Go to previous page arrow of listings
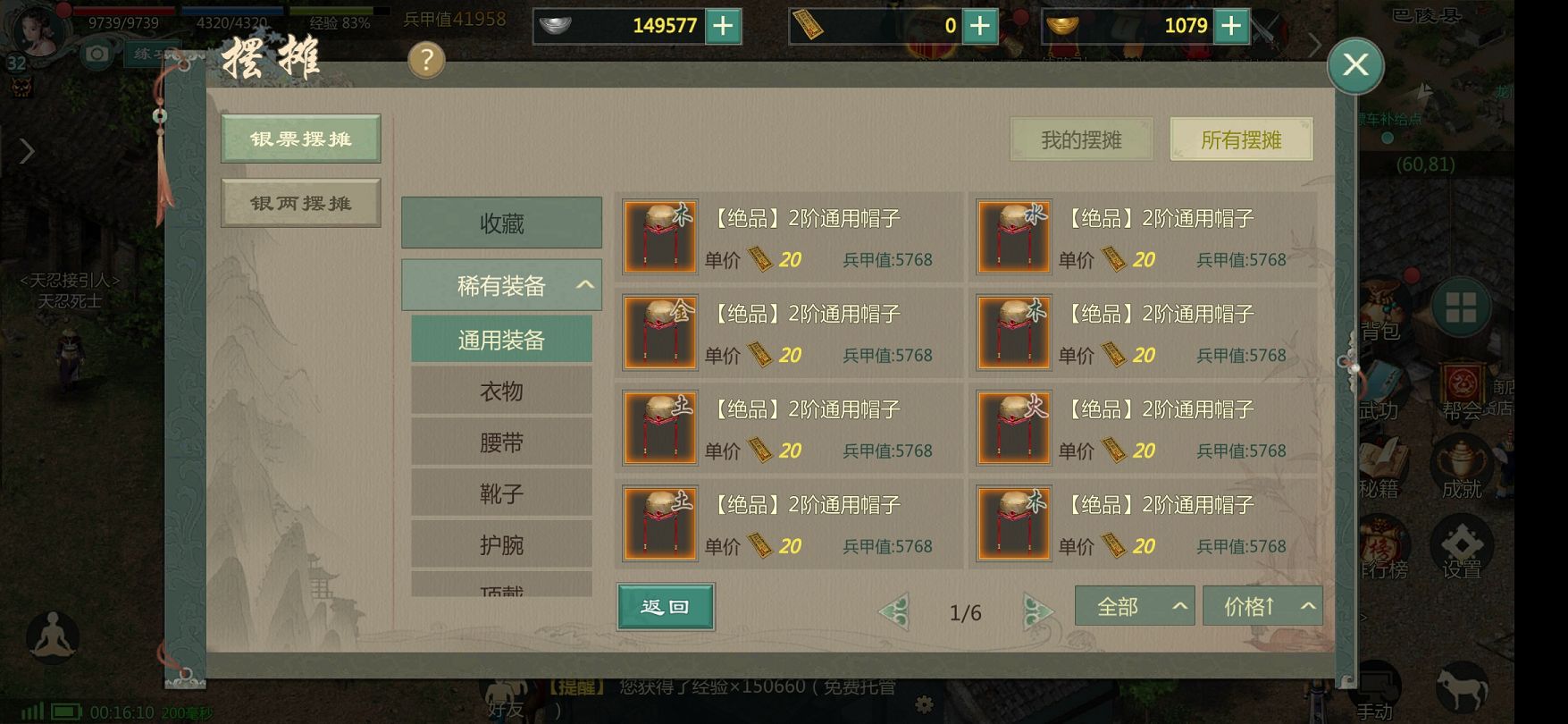Screen dimensions: 1568x724 [x=894, y=612]
